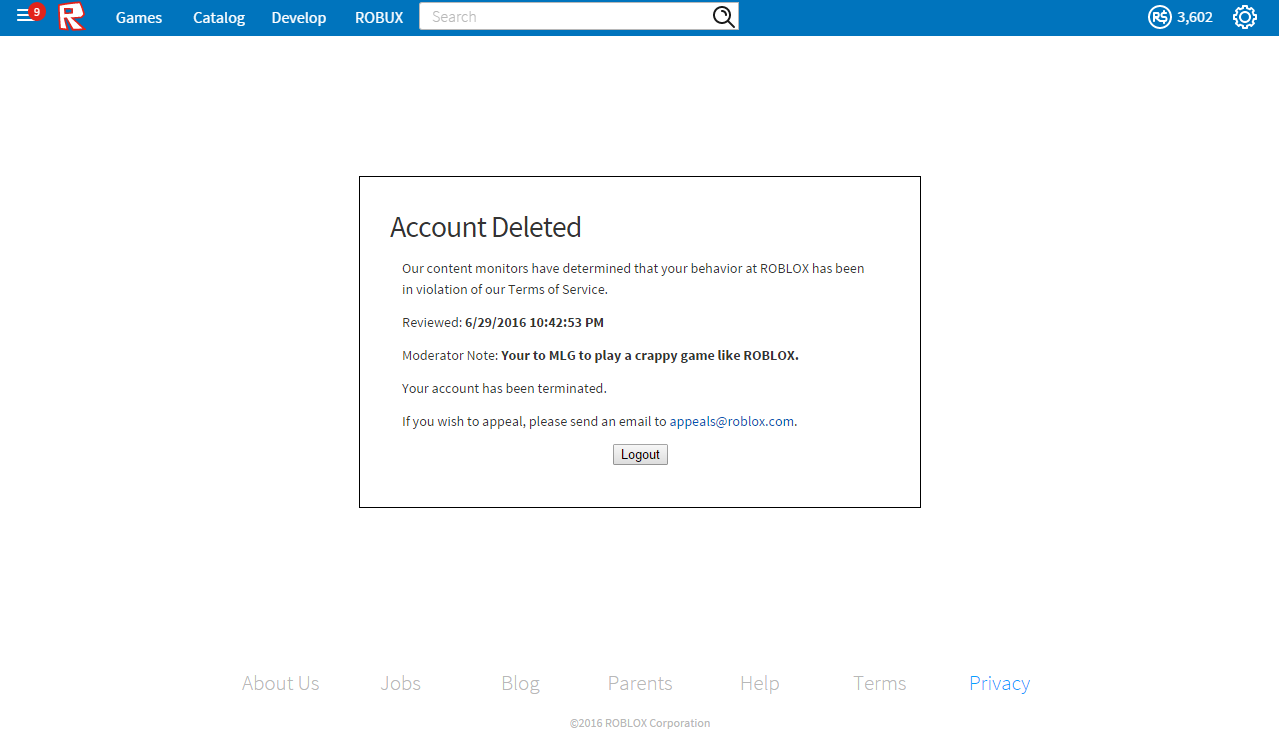Image resolution: width=1279 pixels, height=748 pixels.
Task: Click the ROBLOX logo icon
Action: [71, 17]
